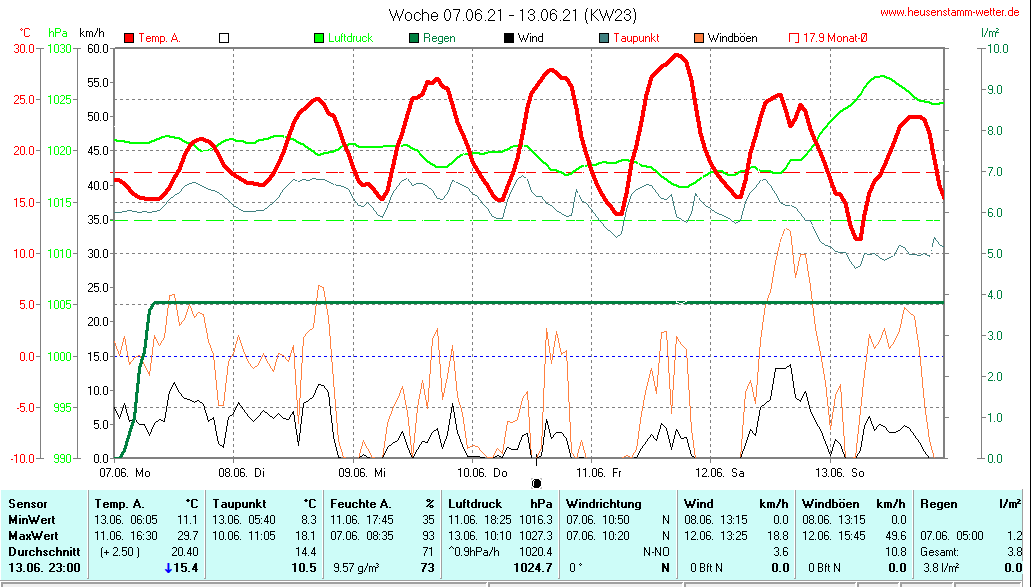Select the '13.06. So' date label
This screenshot has width=1034, height=587.
click(x=839, y=473)
